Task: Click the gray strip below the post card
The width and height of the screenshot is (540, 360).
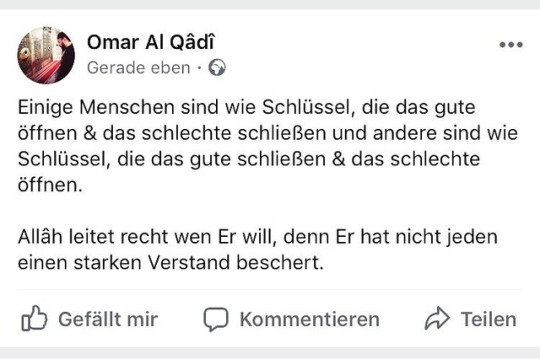Action: [x=270, y=353]
